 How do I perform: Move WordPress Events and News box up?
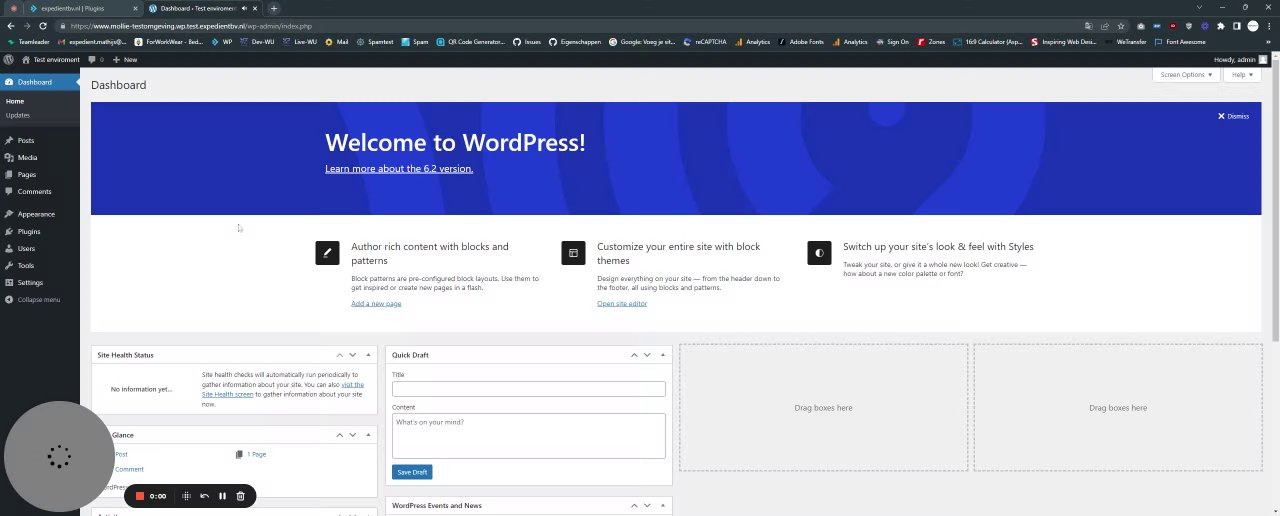tap(634, 506)
